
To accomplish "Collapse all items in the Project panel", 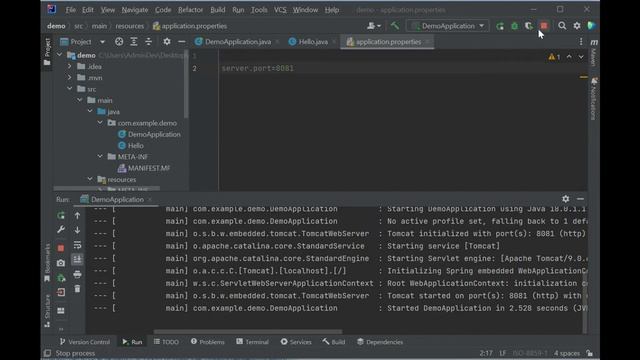I will (x=149, y=42).
